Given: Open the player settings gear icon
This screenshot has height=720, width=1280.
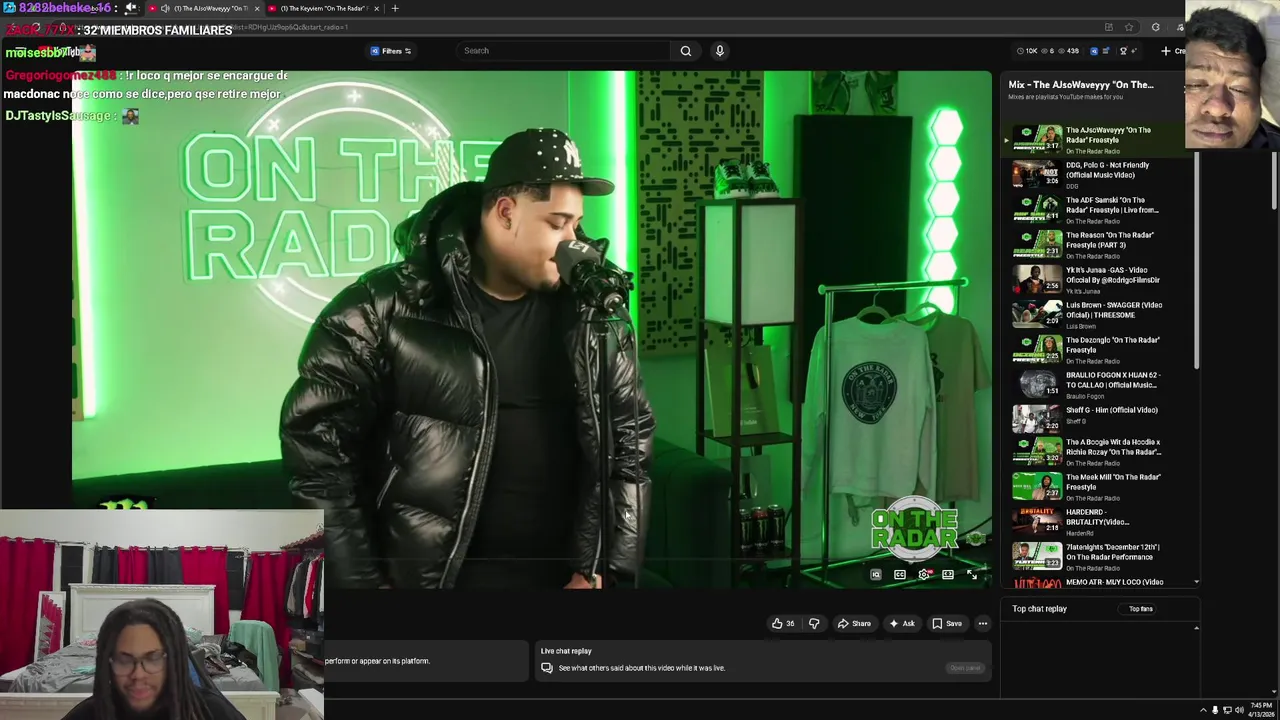Looking at the screenshot, I should [924, 575].
